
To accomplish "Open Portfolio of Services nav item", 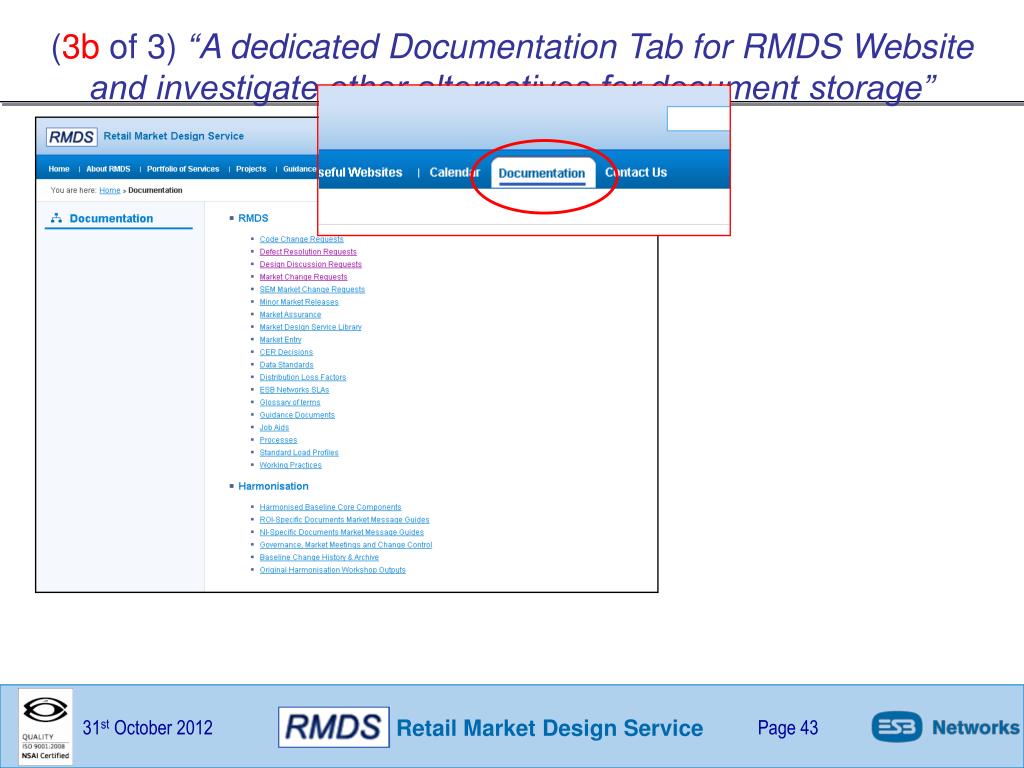I will [x=183, y=169].
